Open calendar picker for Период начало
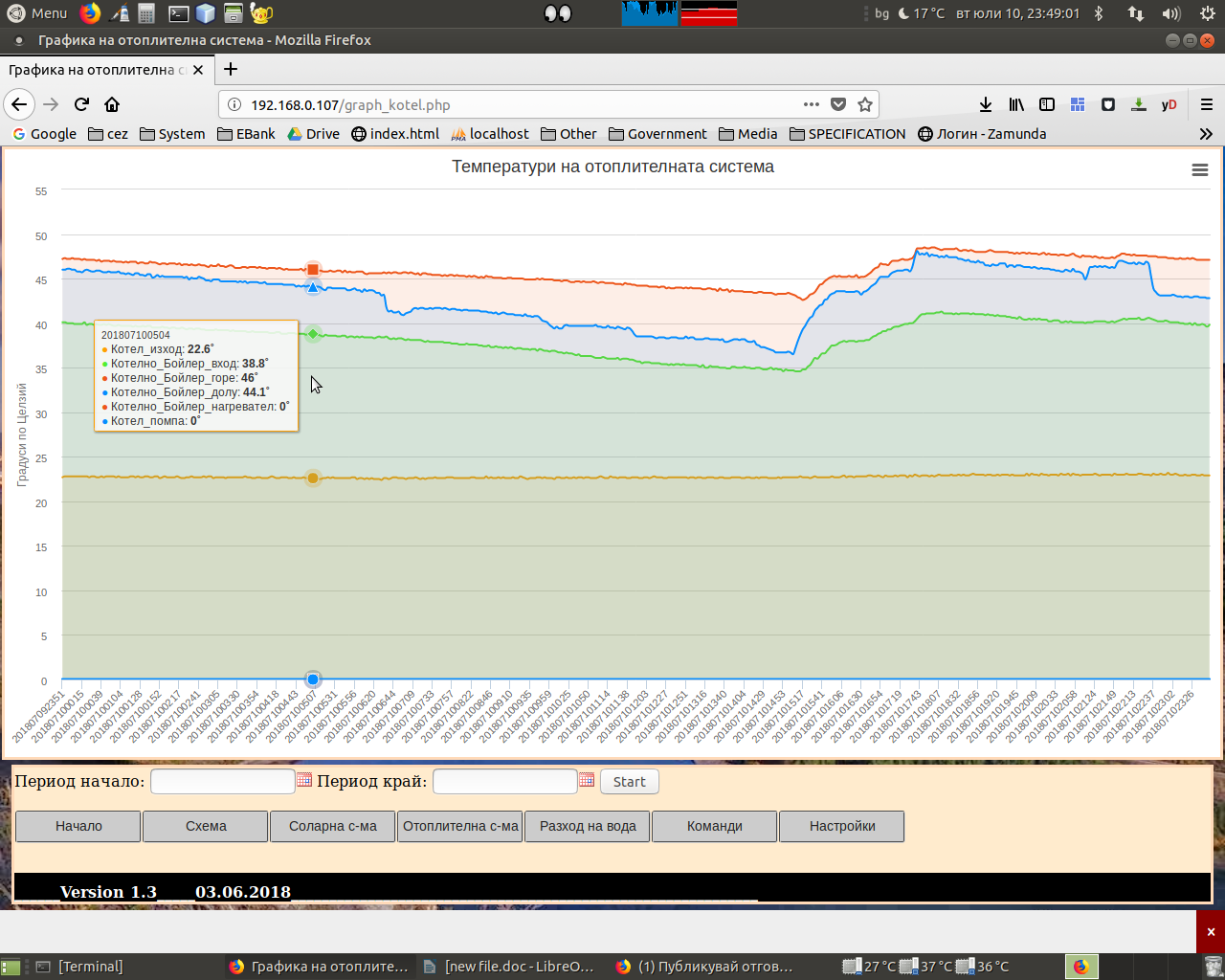Screen dimensions: 1225x980 (x=304, y=780)
